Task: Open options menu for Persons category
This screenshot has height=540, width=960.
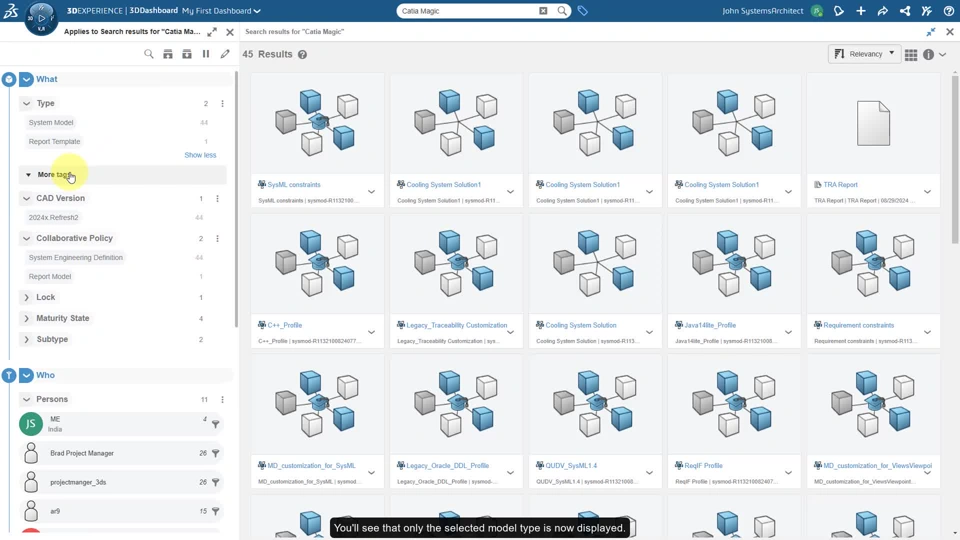Action: 222,399
